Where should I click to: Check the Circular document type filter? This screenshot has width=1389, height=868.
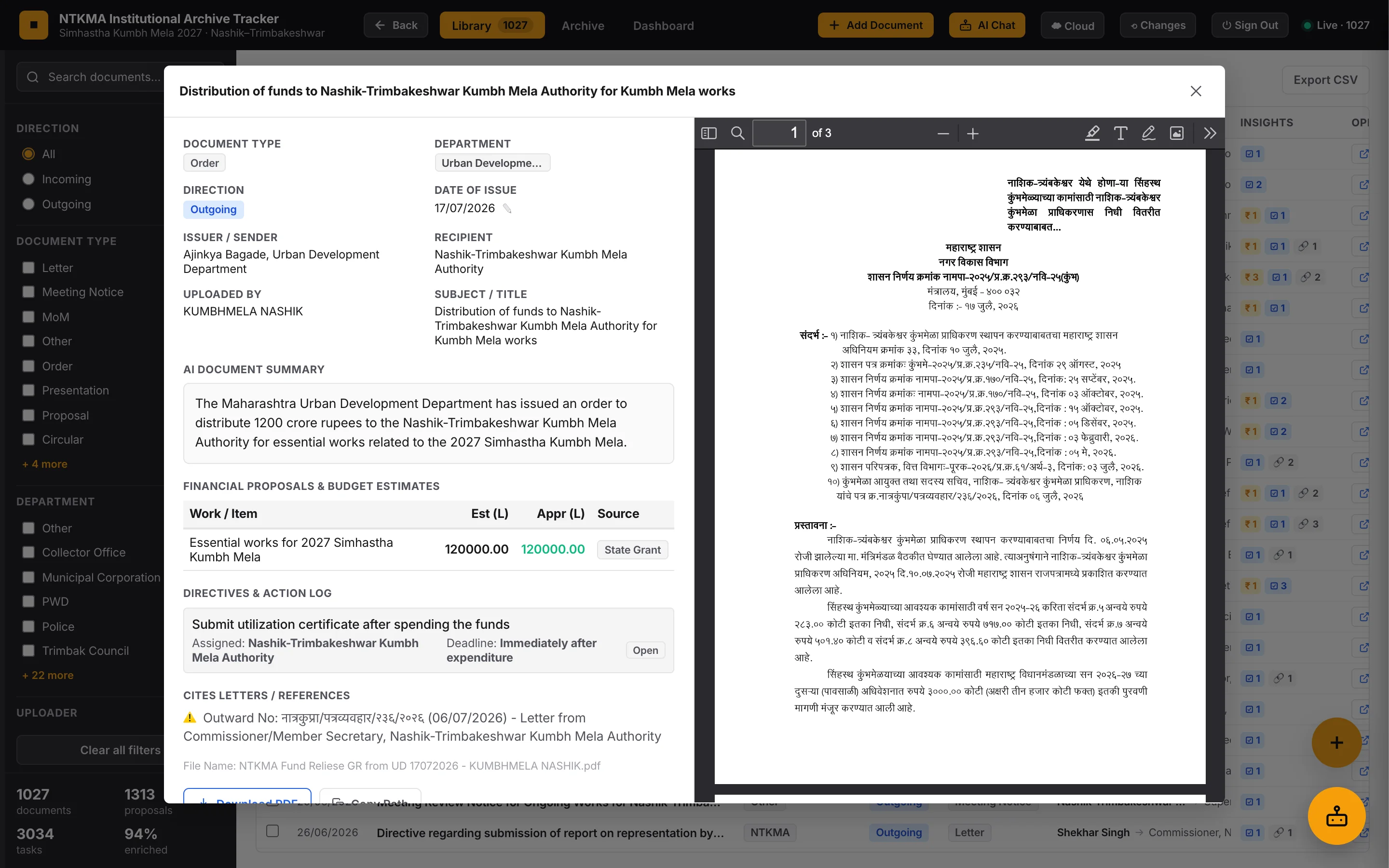(x=28, y=439)
